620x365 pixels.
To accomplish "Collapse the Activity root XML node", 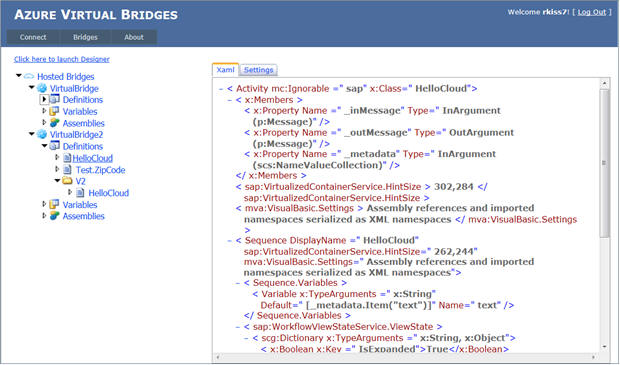I will [221, 89].
